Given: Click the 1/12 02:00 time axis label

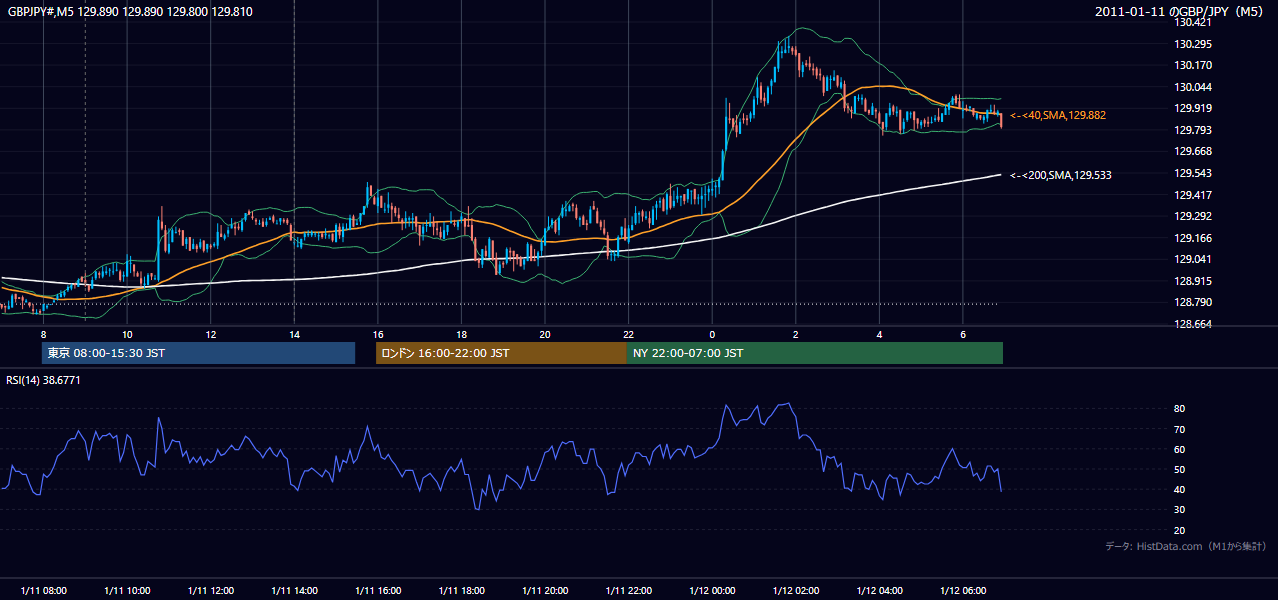Looking at the screenshot, I should (795, 590).
